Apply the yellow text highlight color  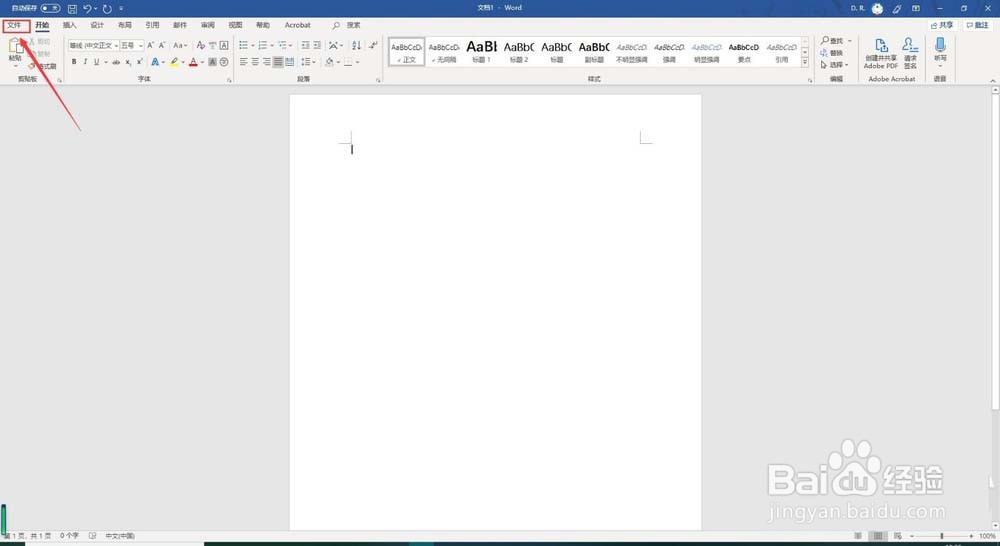click(x=173, y=62)
